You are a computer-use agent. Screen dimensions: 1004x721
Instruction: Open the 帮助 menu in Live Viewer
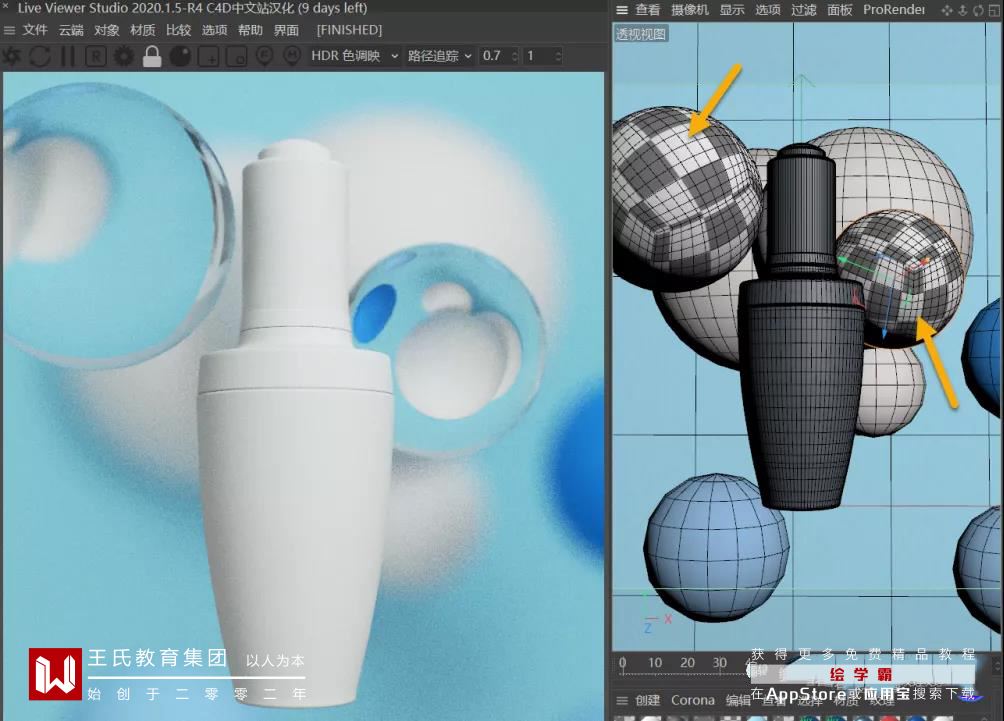pyautogui.click(x=250, y=30)
